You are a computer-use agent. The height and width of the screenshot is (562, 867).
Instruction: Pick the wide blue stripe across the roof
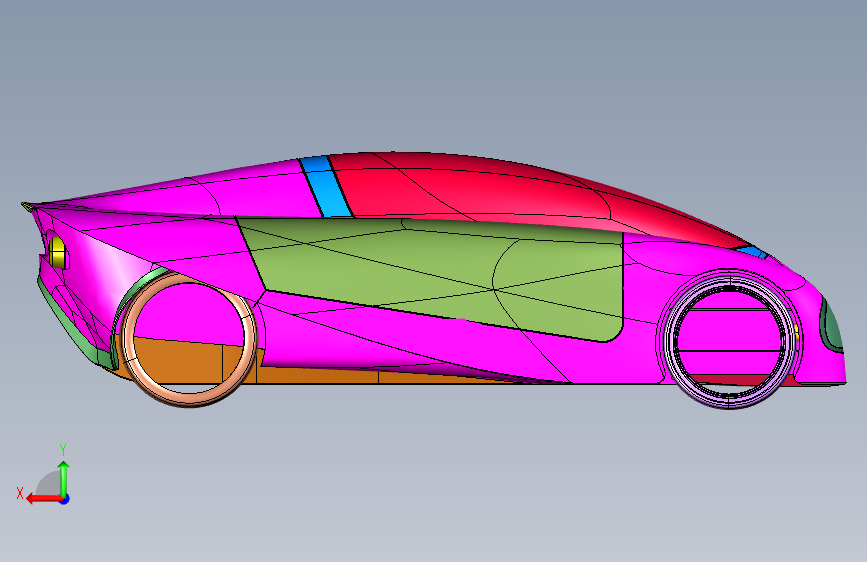[327, 187]
